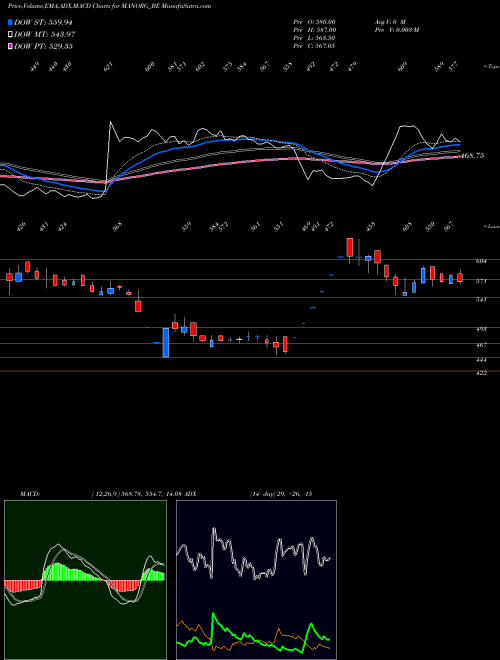Click the blue DOW ST legend swatch
This screenshot has width=500, height=660.
(10, 22)
